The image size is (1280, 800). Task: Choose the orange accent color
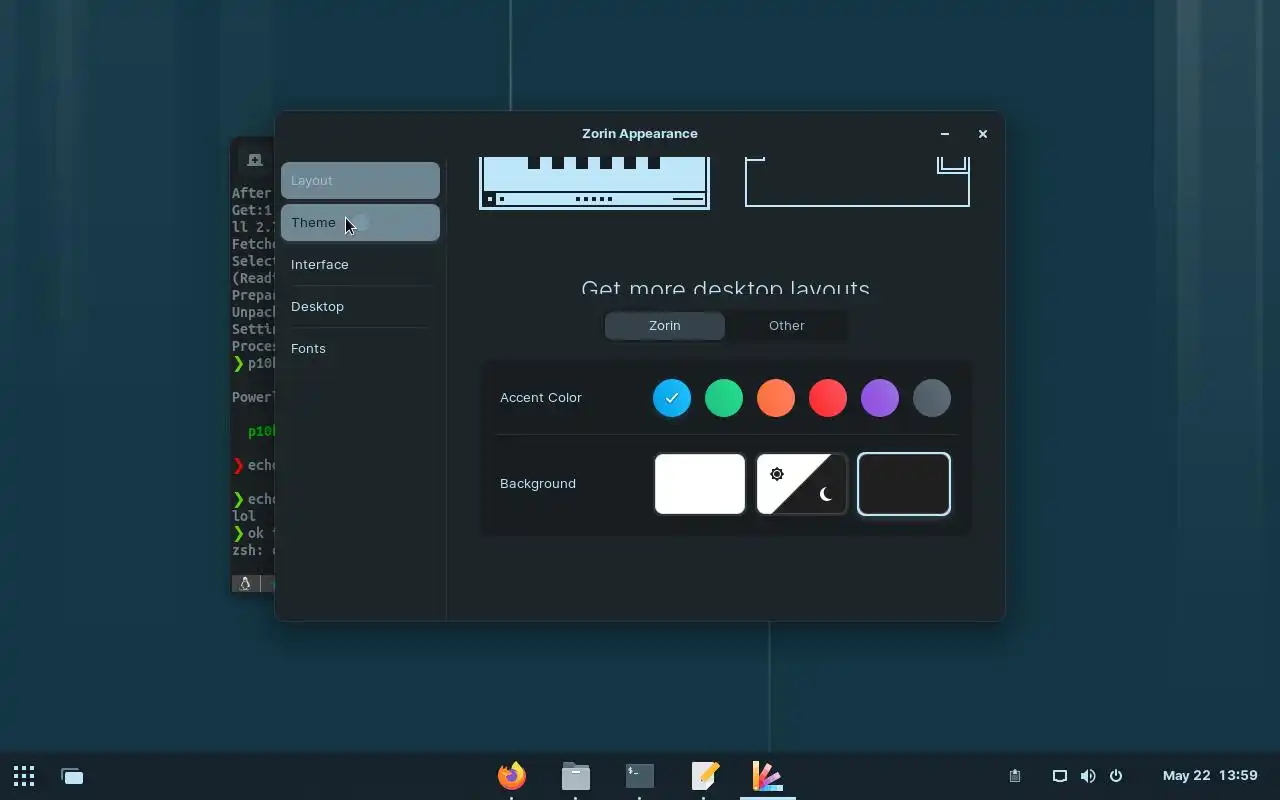point(776,398)
